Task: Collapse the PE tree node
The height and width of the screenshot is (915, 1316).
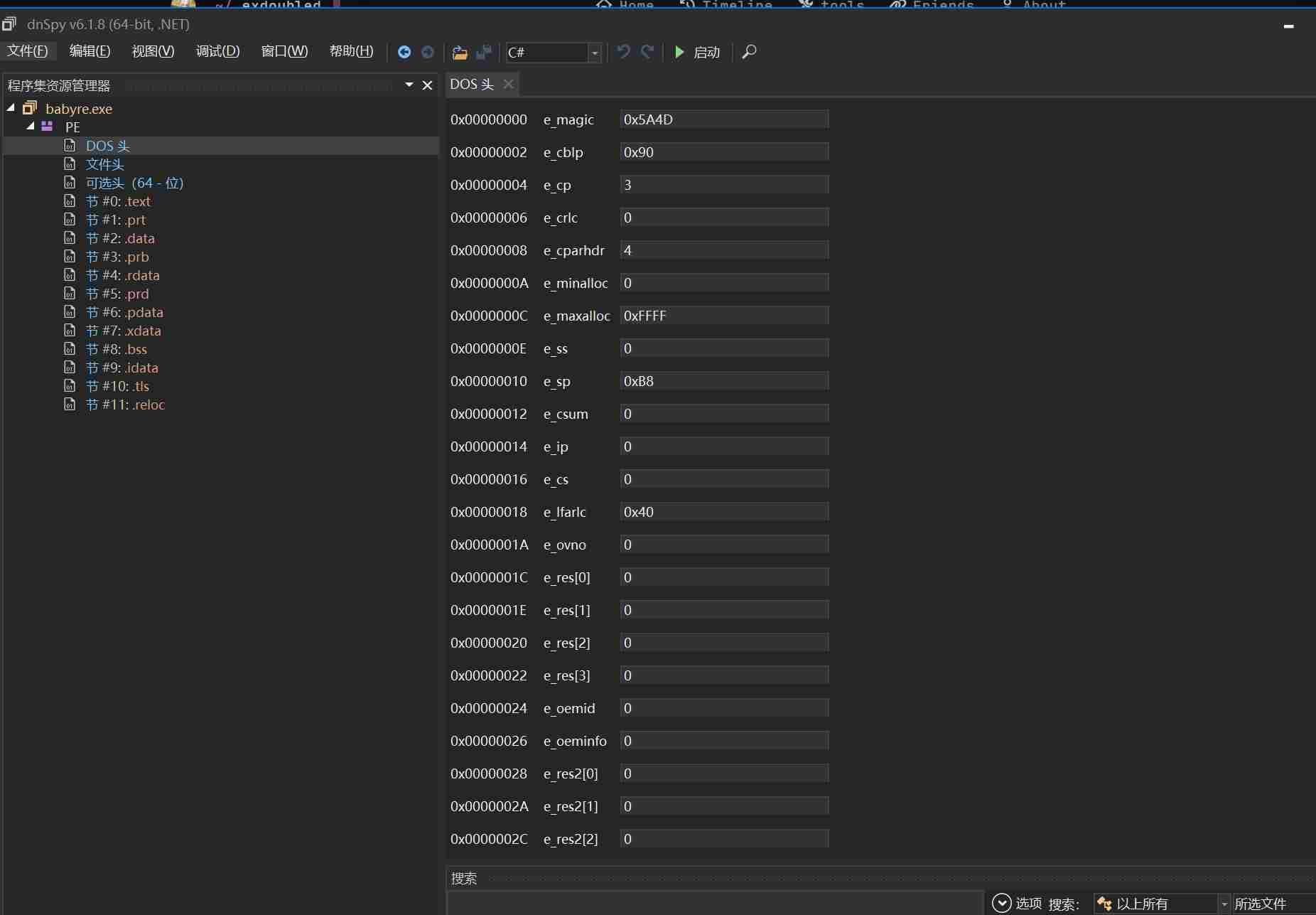Action: click(31, 127)
